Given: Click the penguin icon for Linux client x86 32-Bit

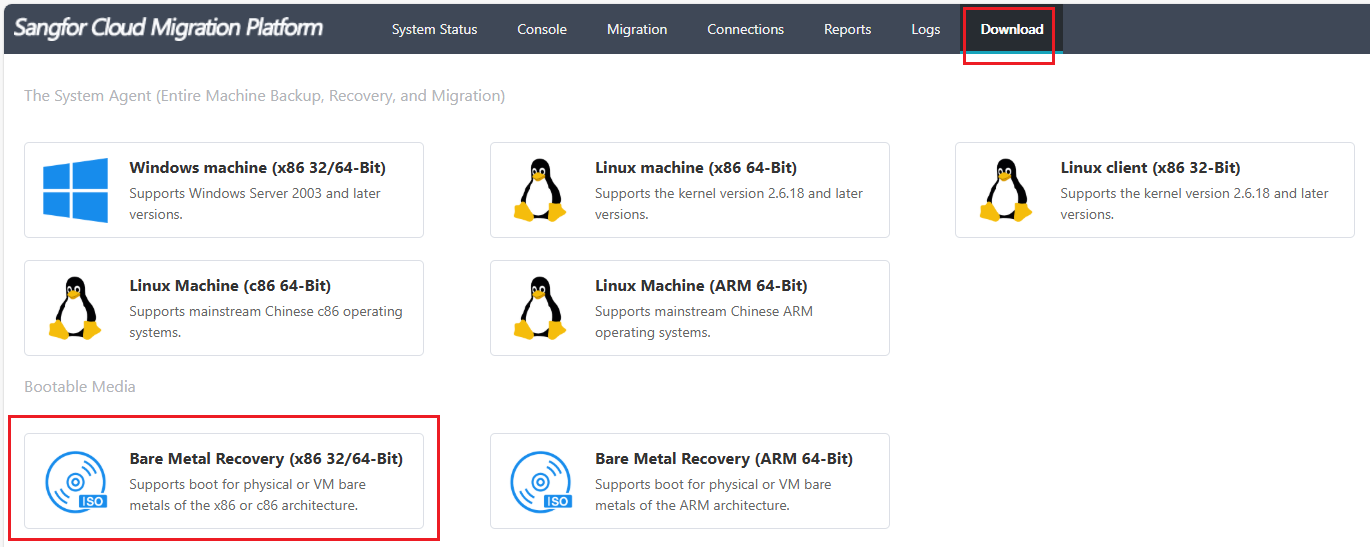Looking at the screenshot, I should coord(1006,190).
